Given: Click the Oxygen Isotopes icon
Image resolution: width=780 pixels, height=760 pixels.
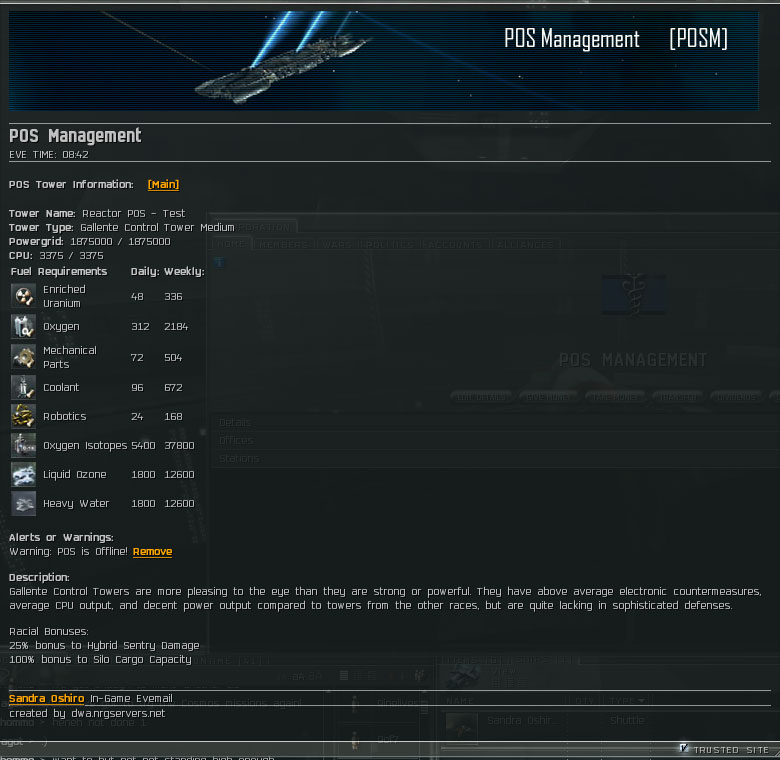Looking at the screenshot, I should (x=24, y=446).
